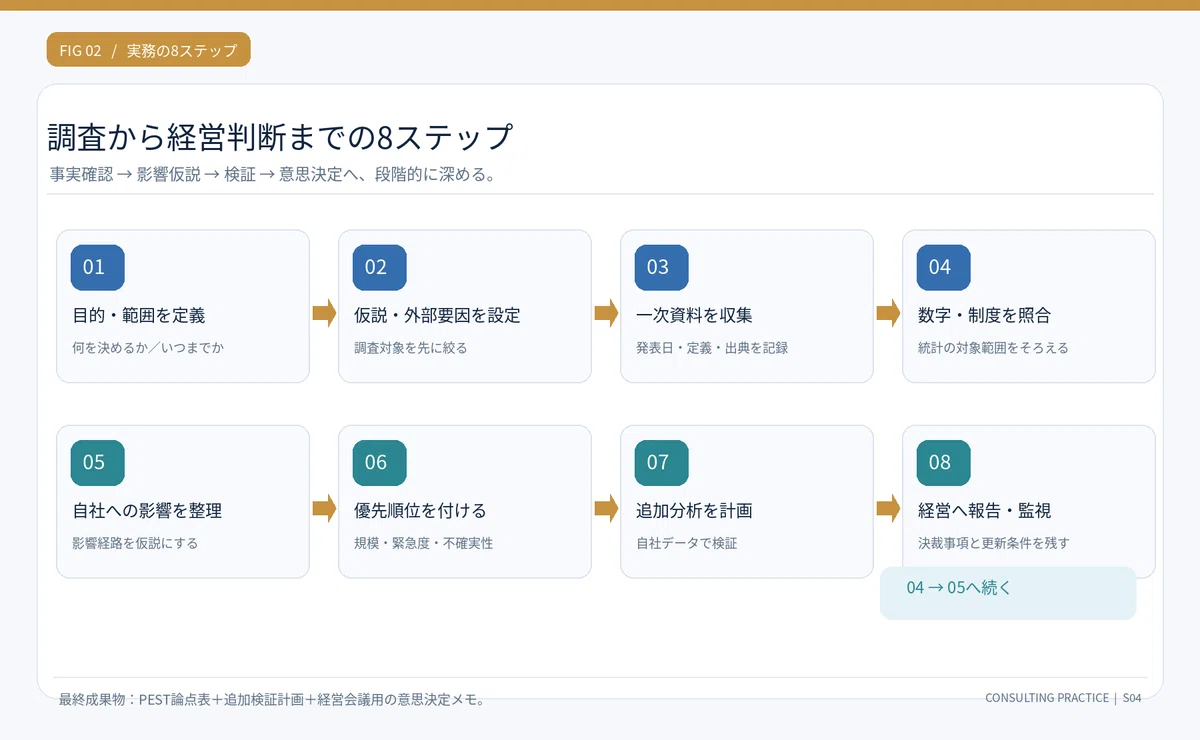The image size is (1200, 740).
Task: Select the step title "仮説・外部要因を設定"
Action: pyautogui.click(x=438, y=316)
